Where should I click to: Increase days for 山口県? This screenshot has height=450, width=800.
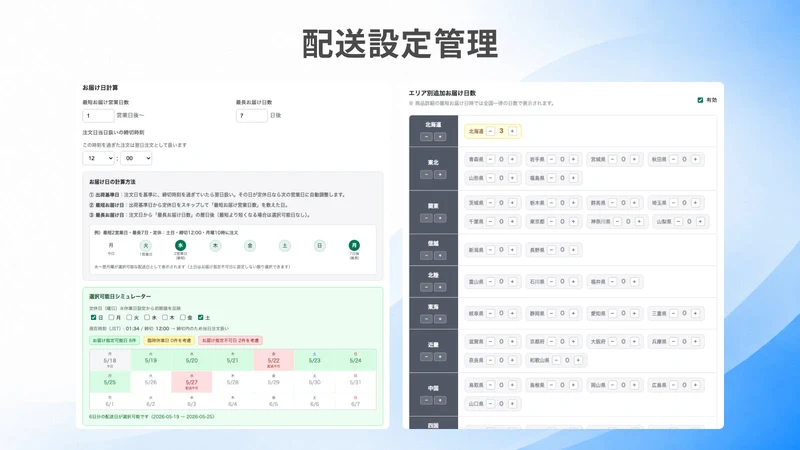click(x=512, y=404)
